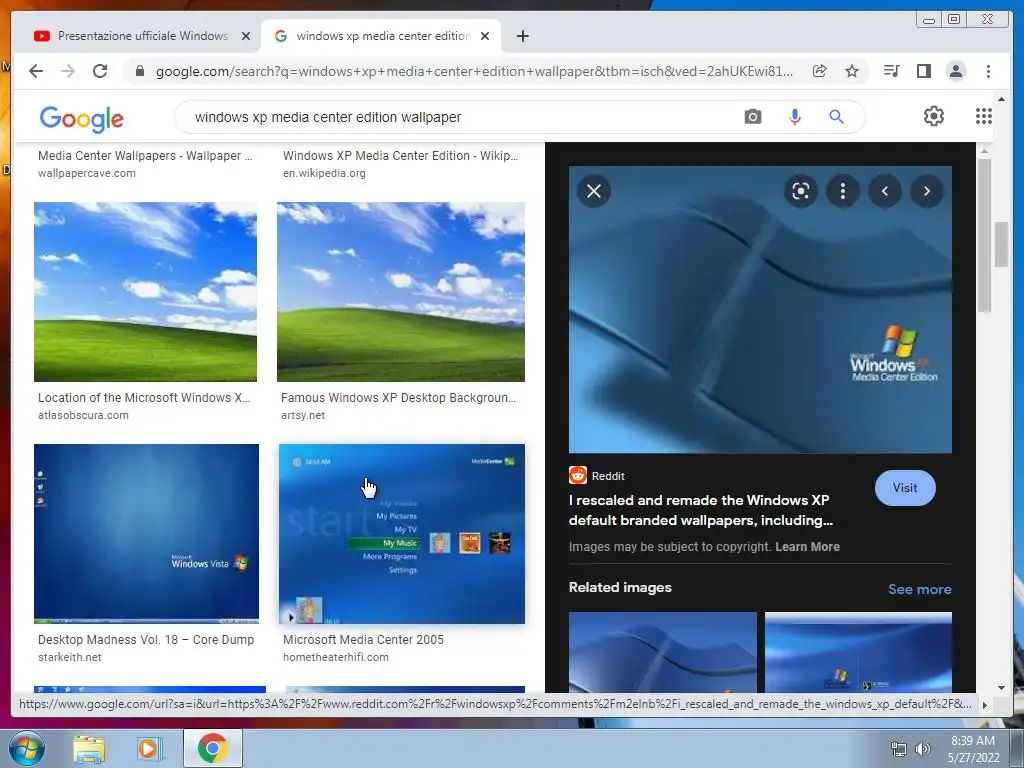Close the Google search tab

coord(485,36)
